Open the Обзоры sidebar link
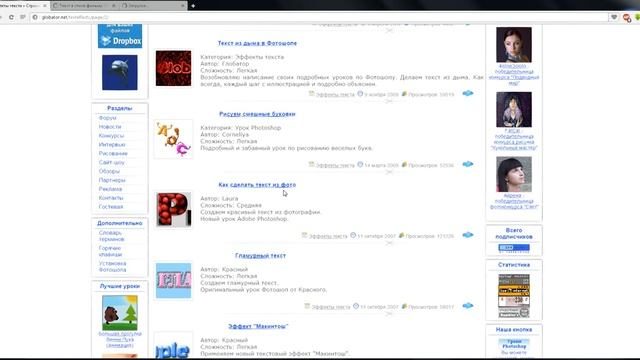640x360 pixels. [x=109, y=171]
